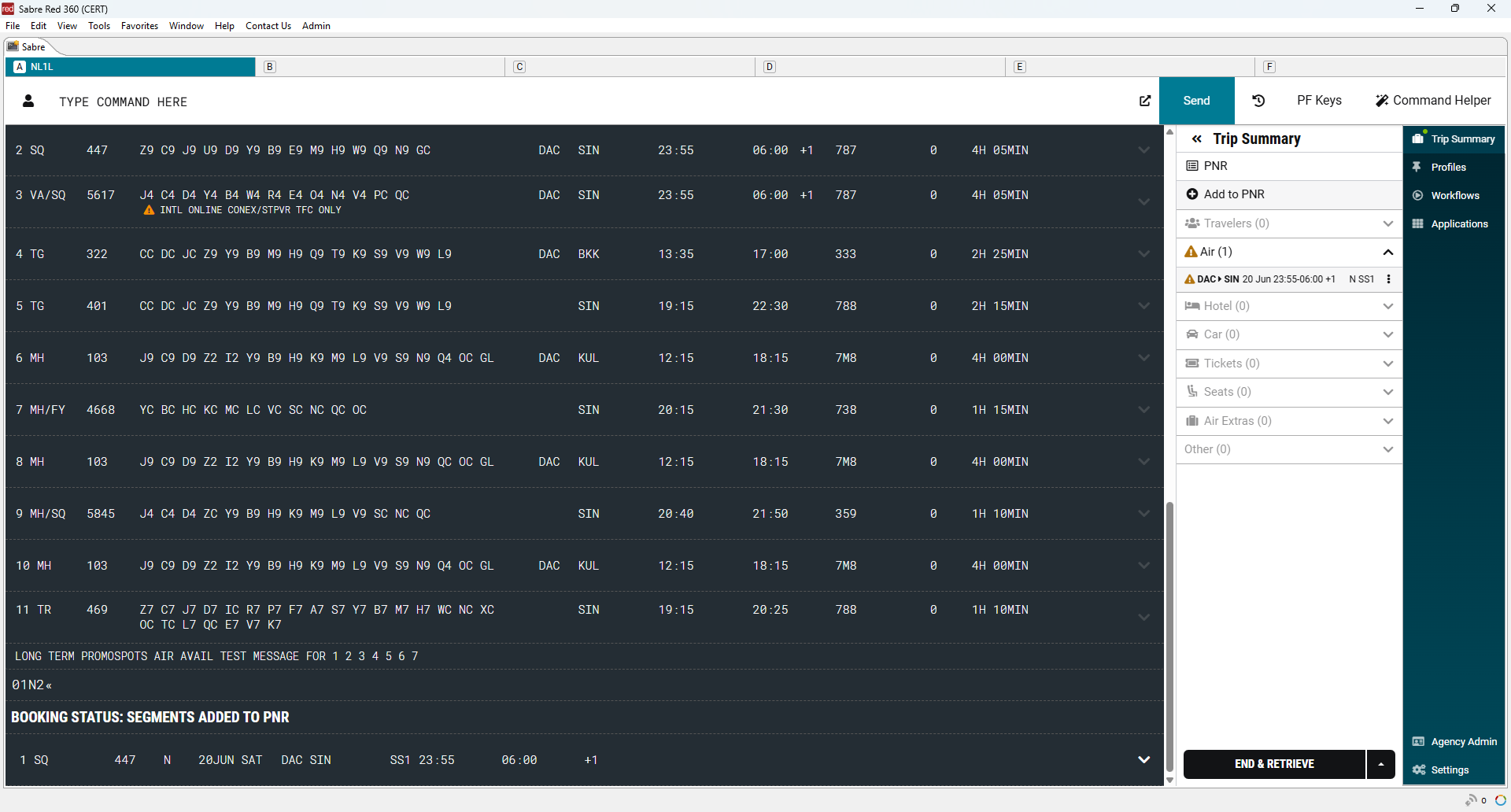Expand details for flight TG 322
This screenshot has height=812, width=1511.
coord(1143,254)
